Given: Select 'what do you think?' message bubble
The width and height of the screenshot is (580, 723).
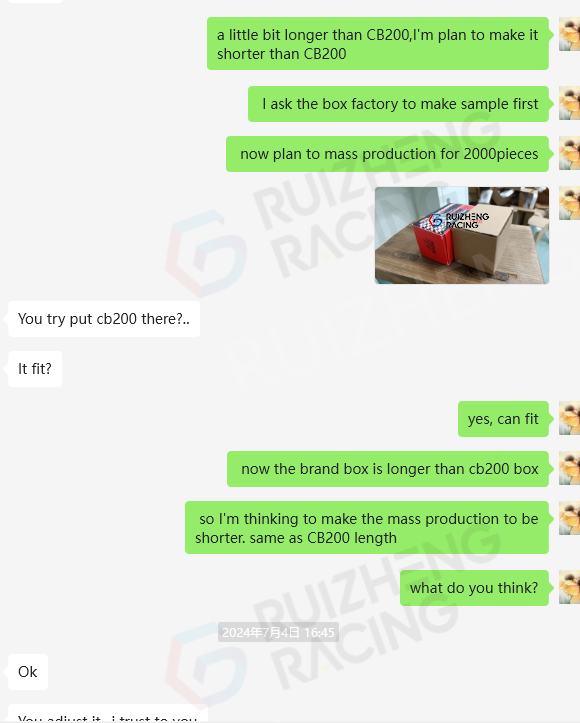Looking at the screenshot, I should [474, 588].
